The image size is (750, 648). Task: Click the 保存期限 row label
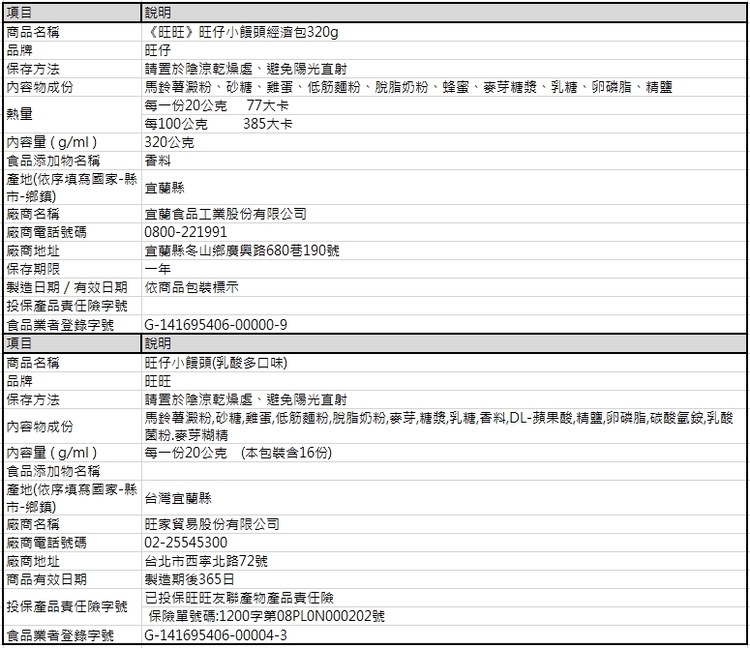33,268
